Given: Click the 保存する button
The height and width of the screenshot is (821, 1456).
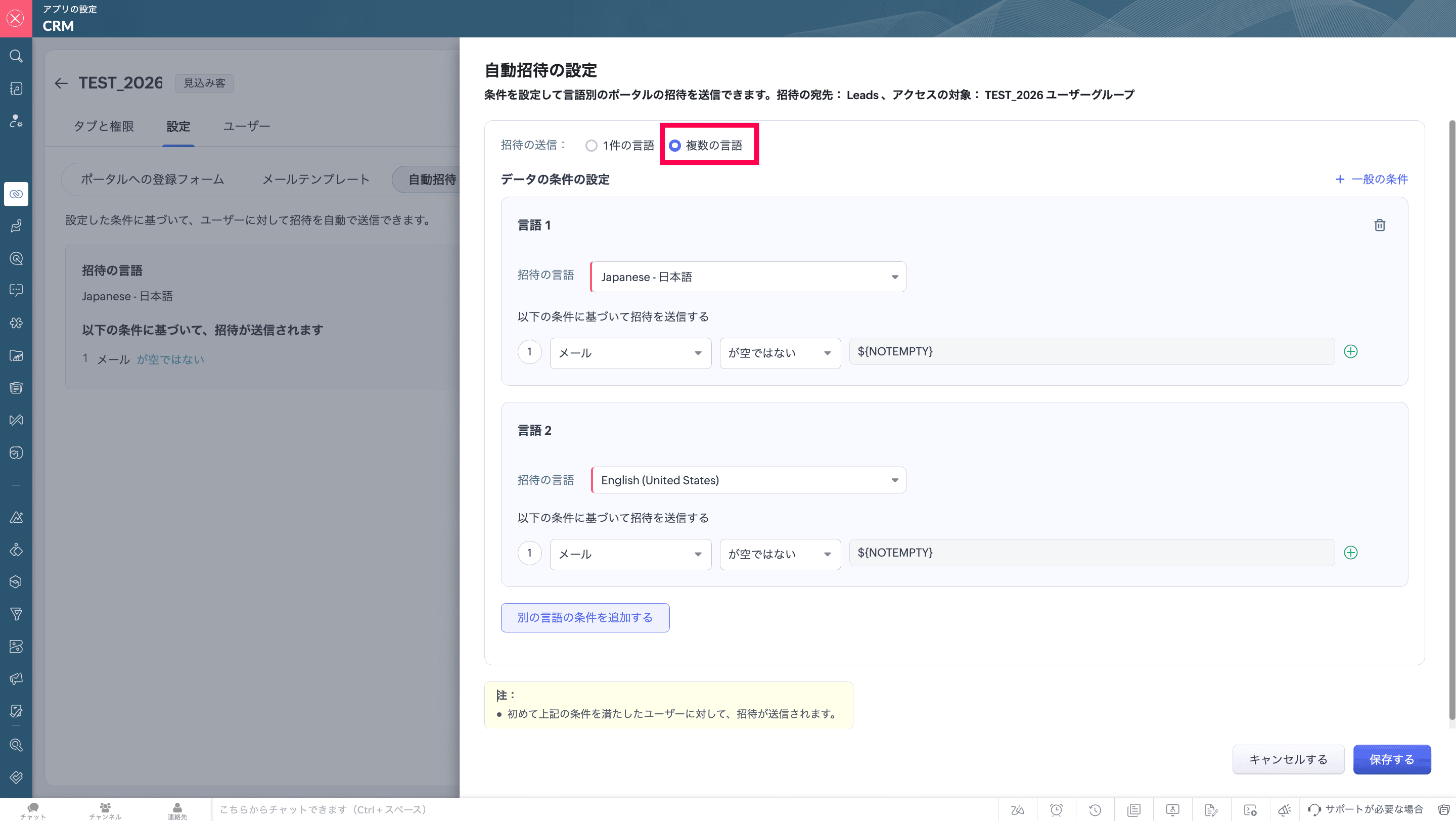Looking at the screenshot, I should pos(1391,759).
